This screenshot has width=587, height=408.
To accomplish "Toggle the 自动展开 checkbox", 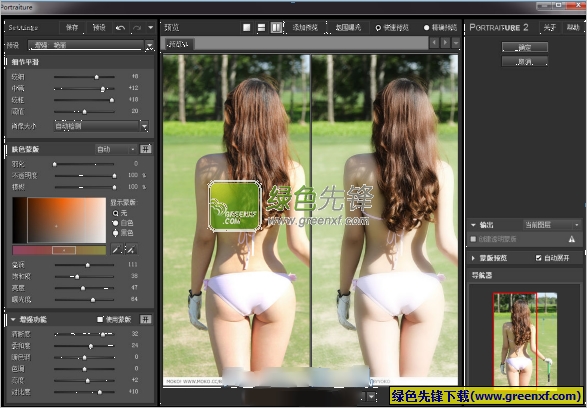I will 538,258.
